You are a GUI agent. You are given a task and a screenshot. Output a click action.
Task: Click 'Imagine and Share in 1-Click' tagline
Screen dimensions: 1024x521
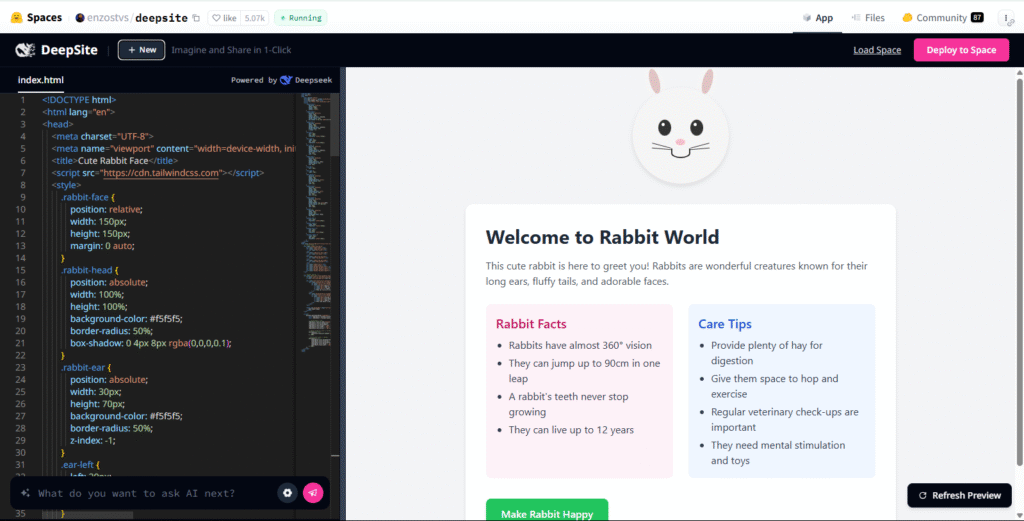pyautogui.click(x=231, y=50)
